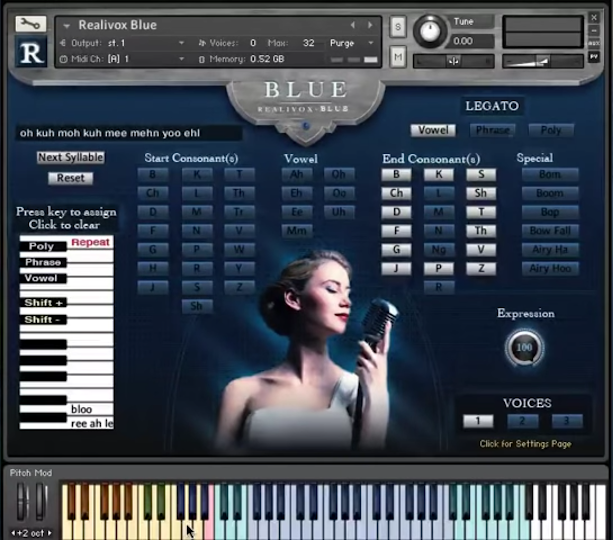Enable Vowel legato mode
The height and width of the screenshot is (542, 613).
click(433, 130)
